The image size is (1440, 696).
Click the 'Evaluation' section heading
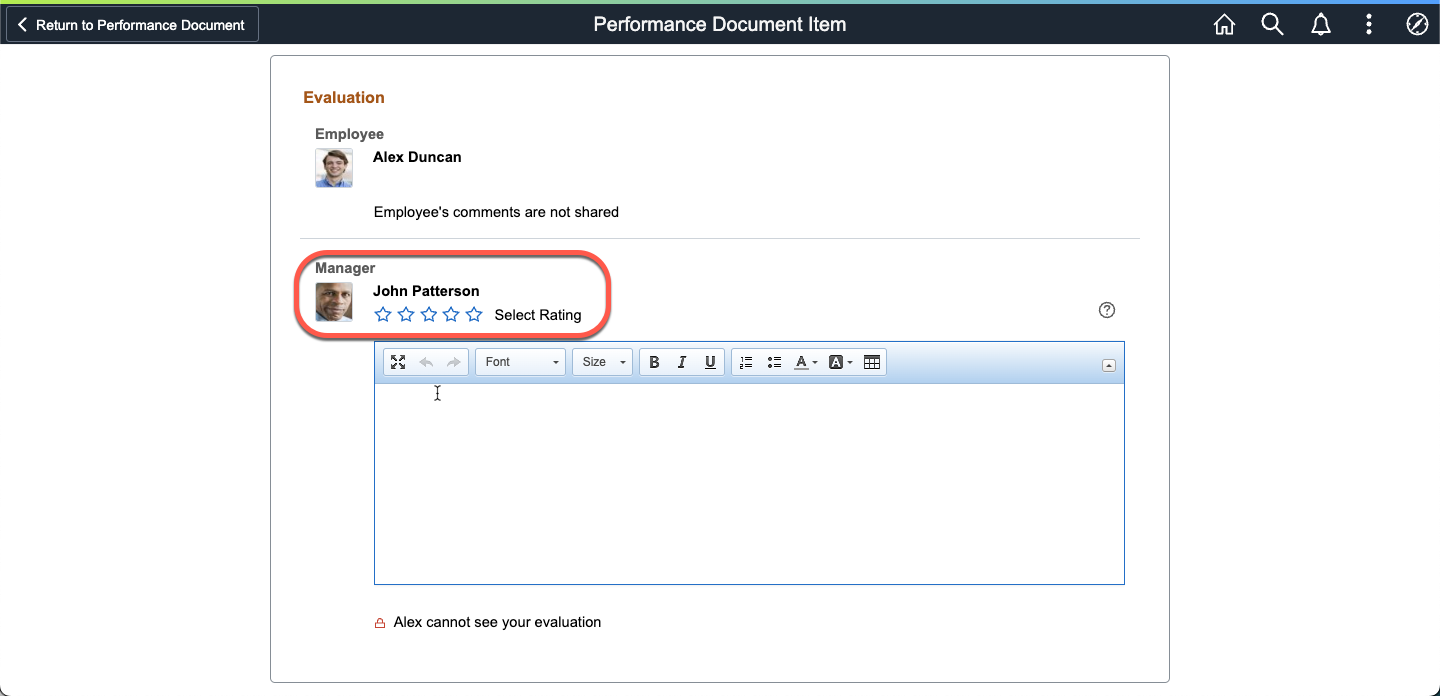pyautogui.click(x=344, y=98)
